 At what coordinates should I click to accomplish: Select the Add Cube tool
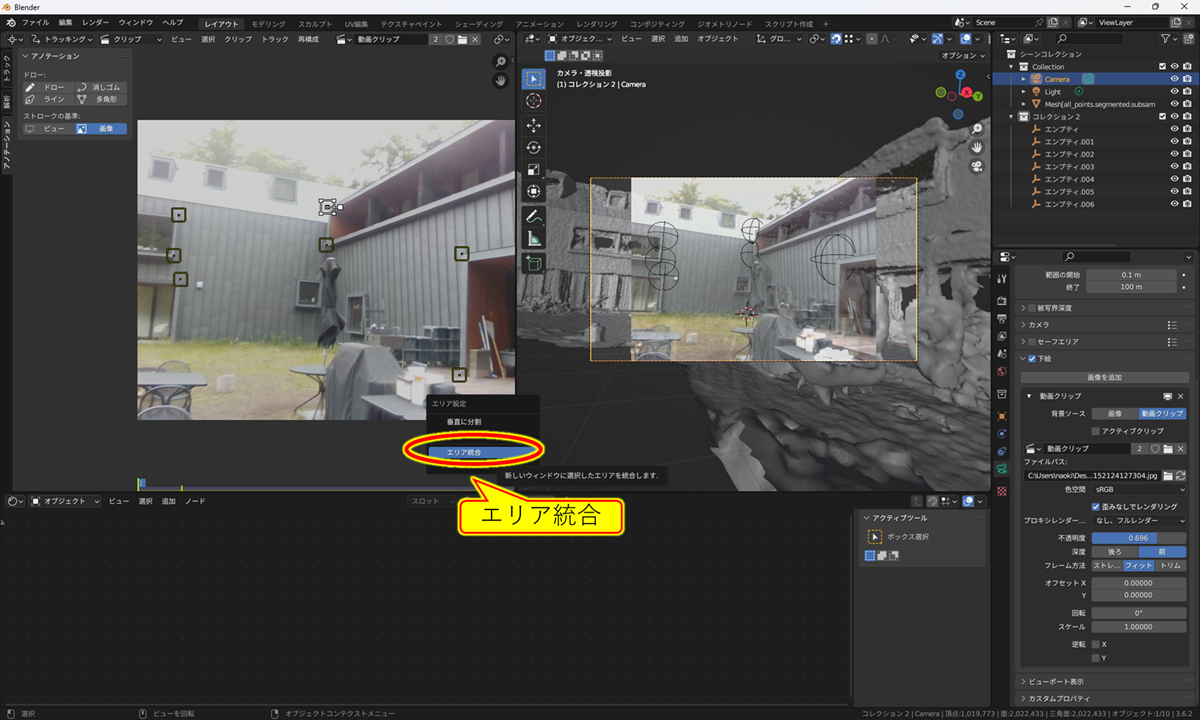click(534, 263)
